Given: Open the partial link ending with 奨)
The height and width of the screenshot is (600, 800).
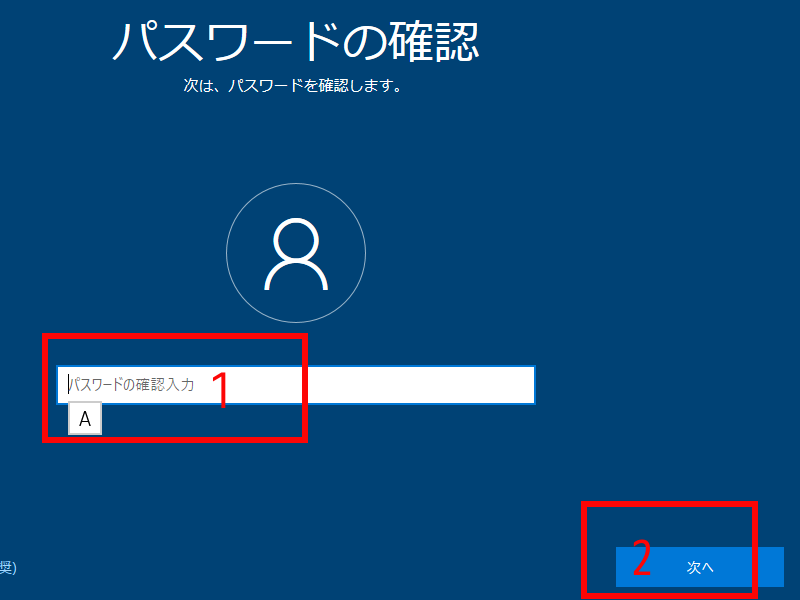Looking at the screenshot, I should click(8, 568).
